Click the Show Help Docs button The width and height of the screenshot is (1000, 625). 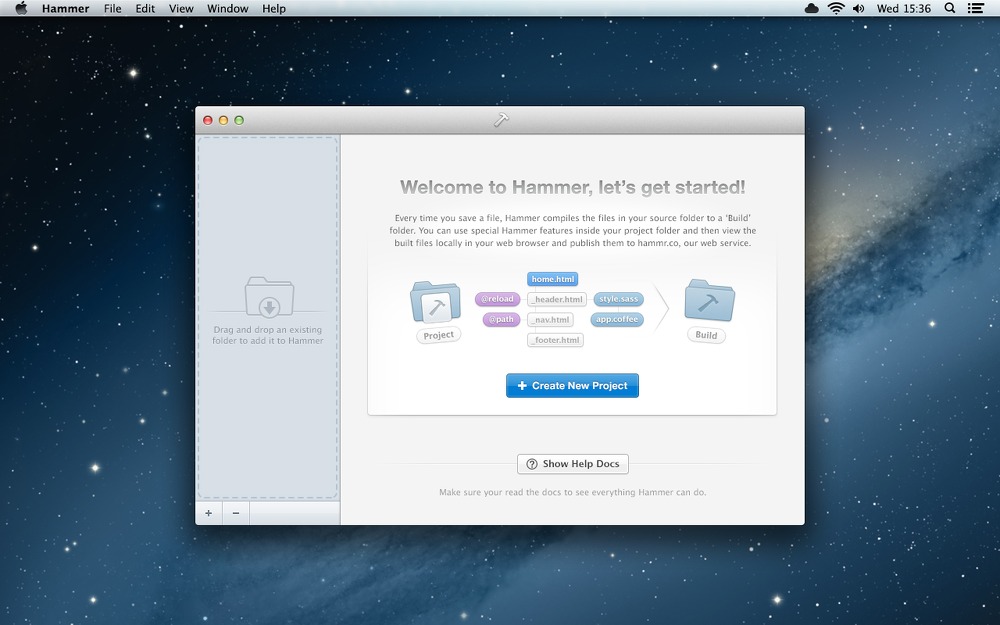(573, 464)
